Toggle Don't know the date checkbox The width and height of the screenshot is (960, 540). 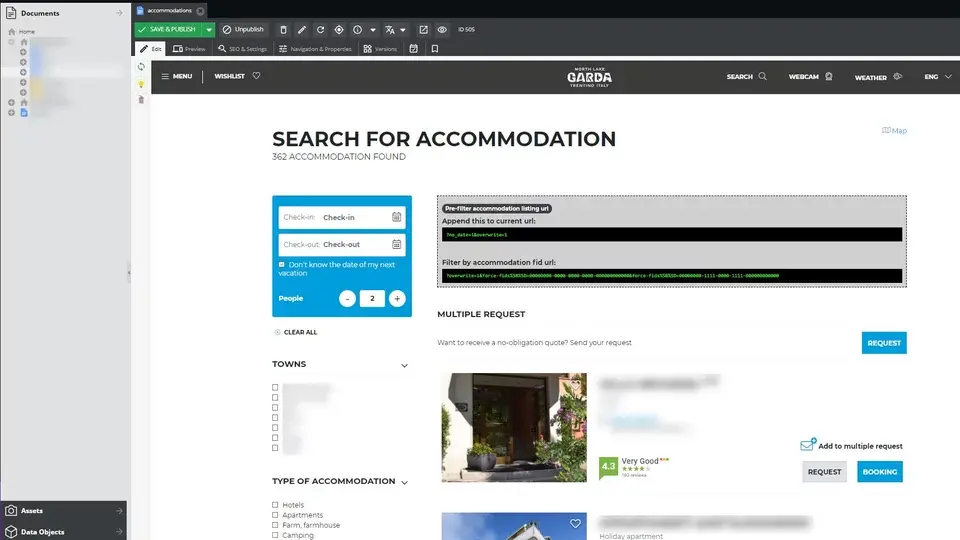coord(282,264)
